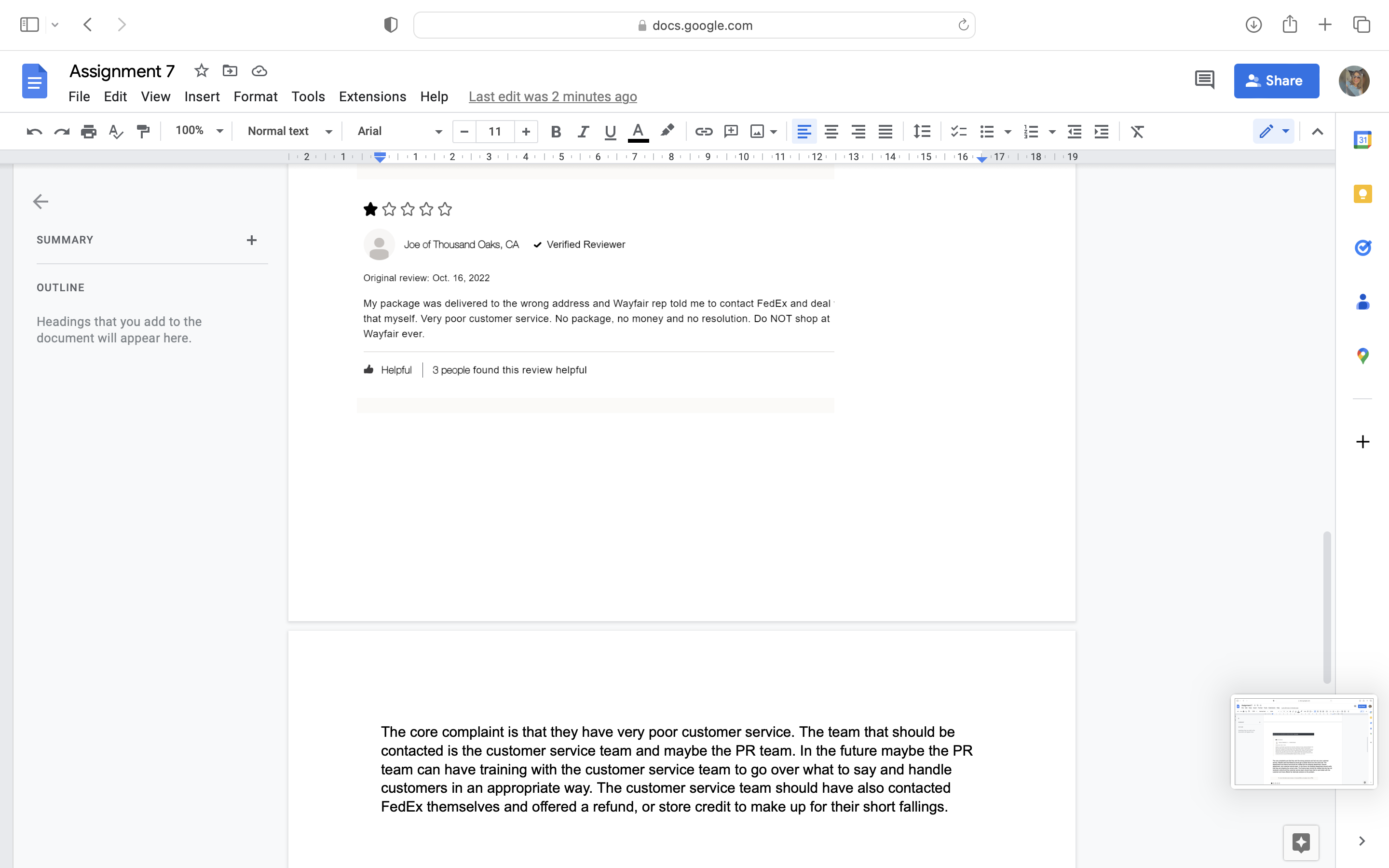Screen dimensions: 1389x868
Task: Open Google Keep from the side panel
Action: [x=1363, y=193]
